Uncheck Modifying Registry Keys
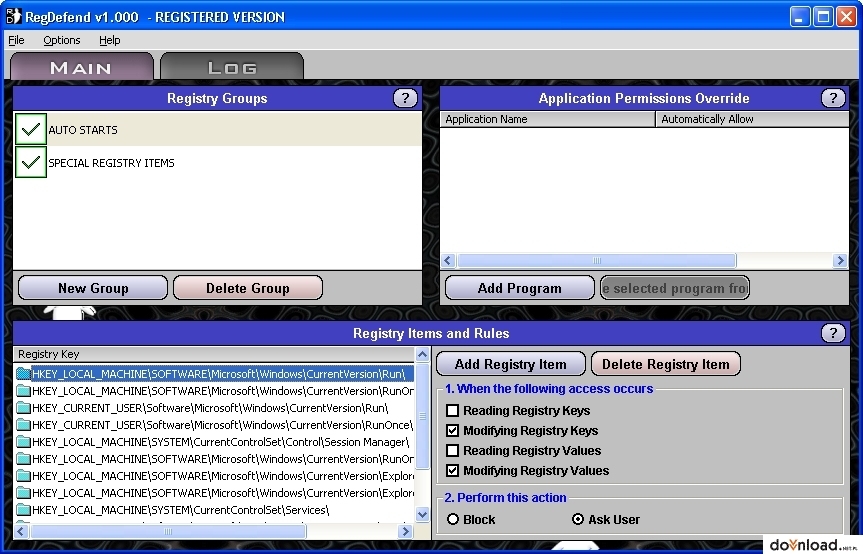 pyautogui.click(x=452, y=430)
